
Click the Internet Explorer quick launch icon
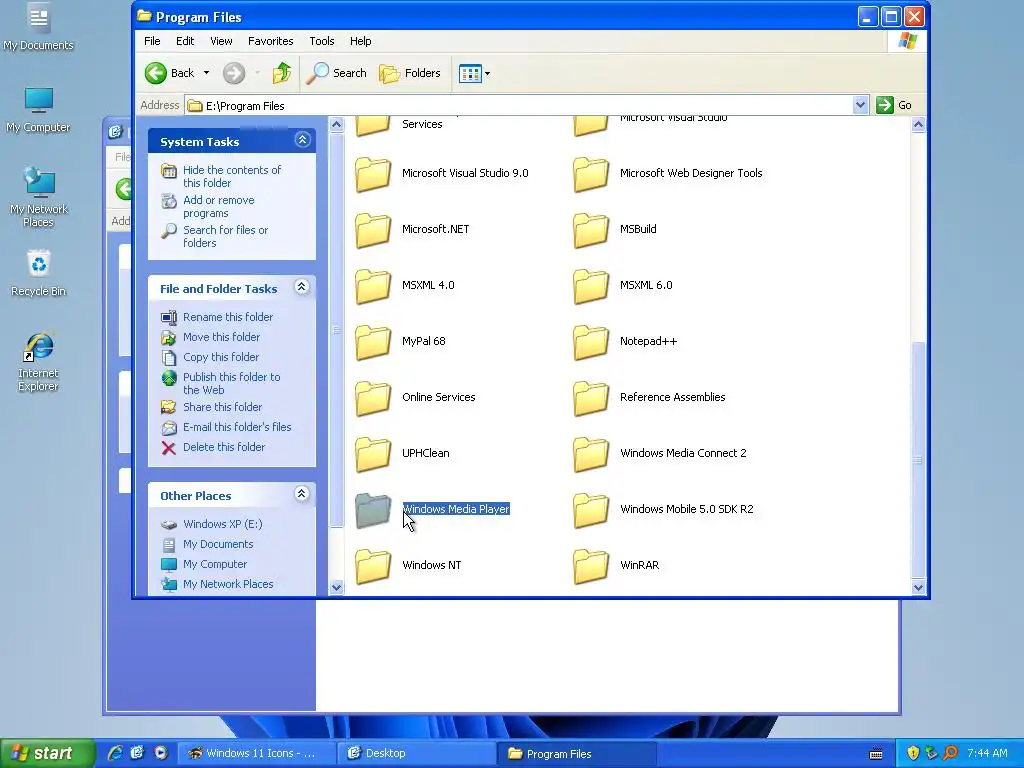tap(116, 753)
